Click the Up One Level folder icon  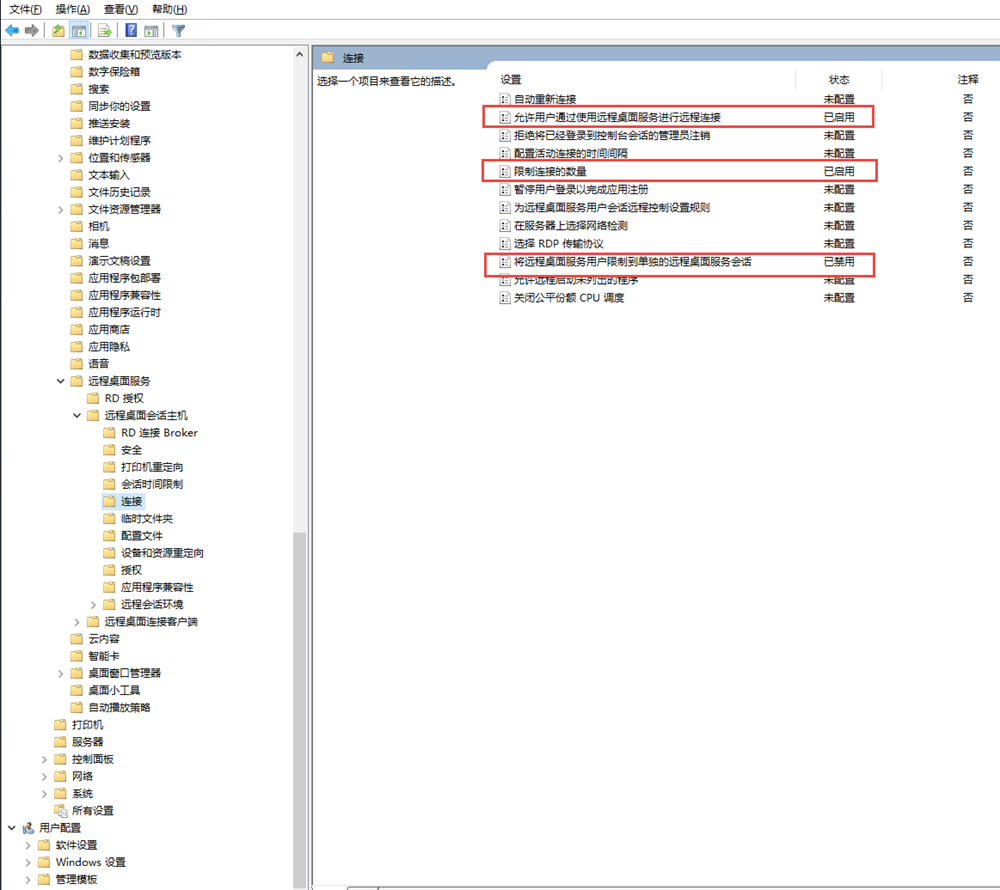[x=59, y=31]
